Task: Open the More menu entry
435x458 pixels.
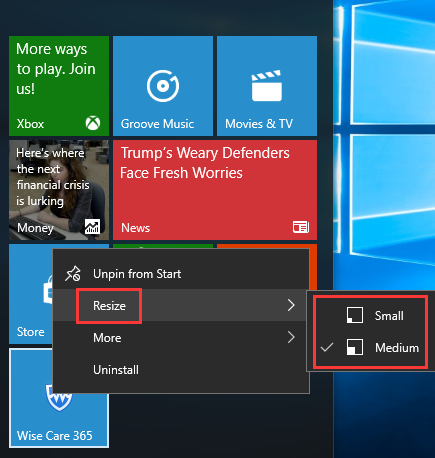Action: 181,338
